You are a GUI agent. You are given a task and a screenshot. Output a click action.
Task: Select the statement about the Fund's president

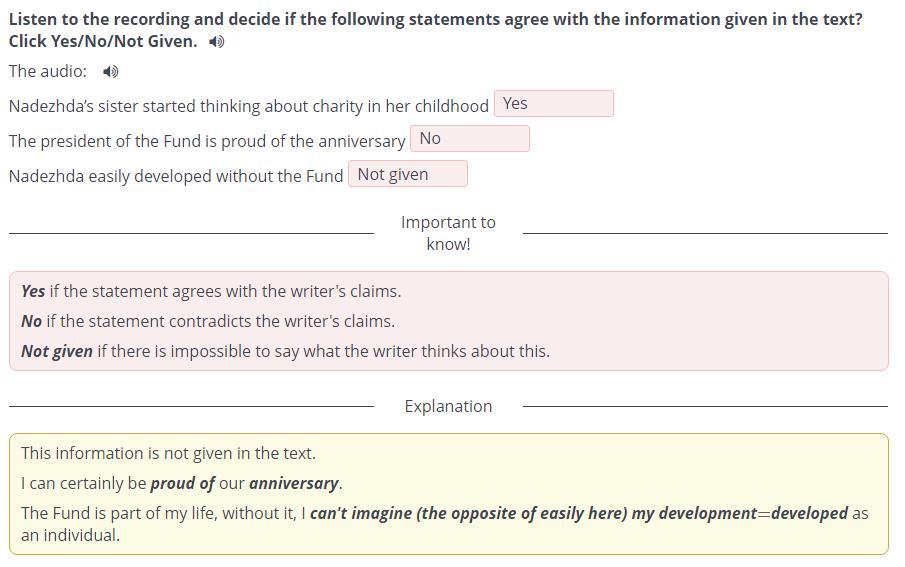tap(207, 141)
